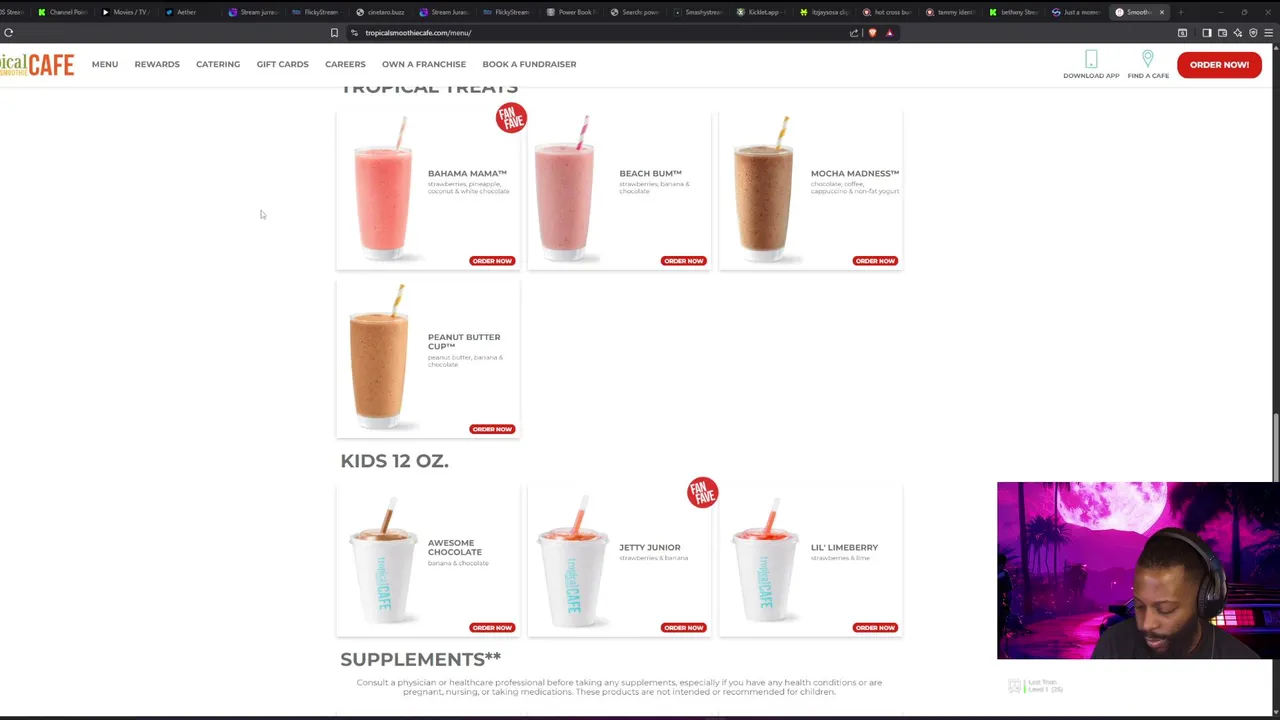Viewport: 1280px width, 720px height.
Task: Open a new browser tab with the plus icon
Action: pyautogui.click(x=1181, y=12)
